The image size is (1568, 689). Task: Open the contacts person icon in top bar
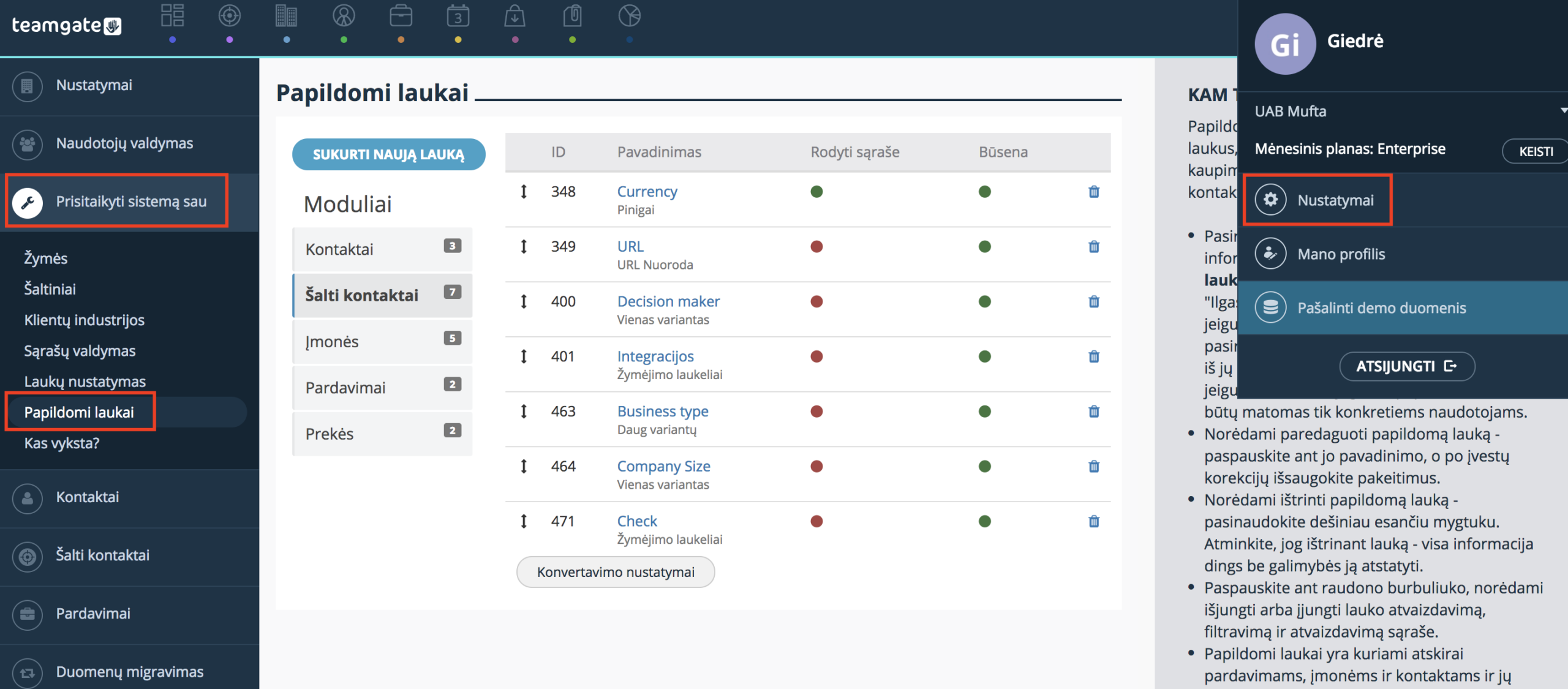click(x=344, y=16)
